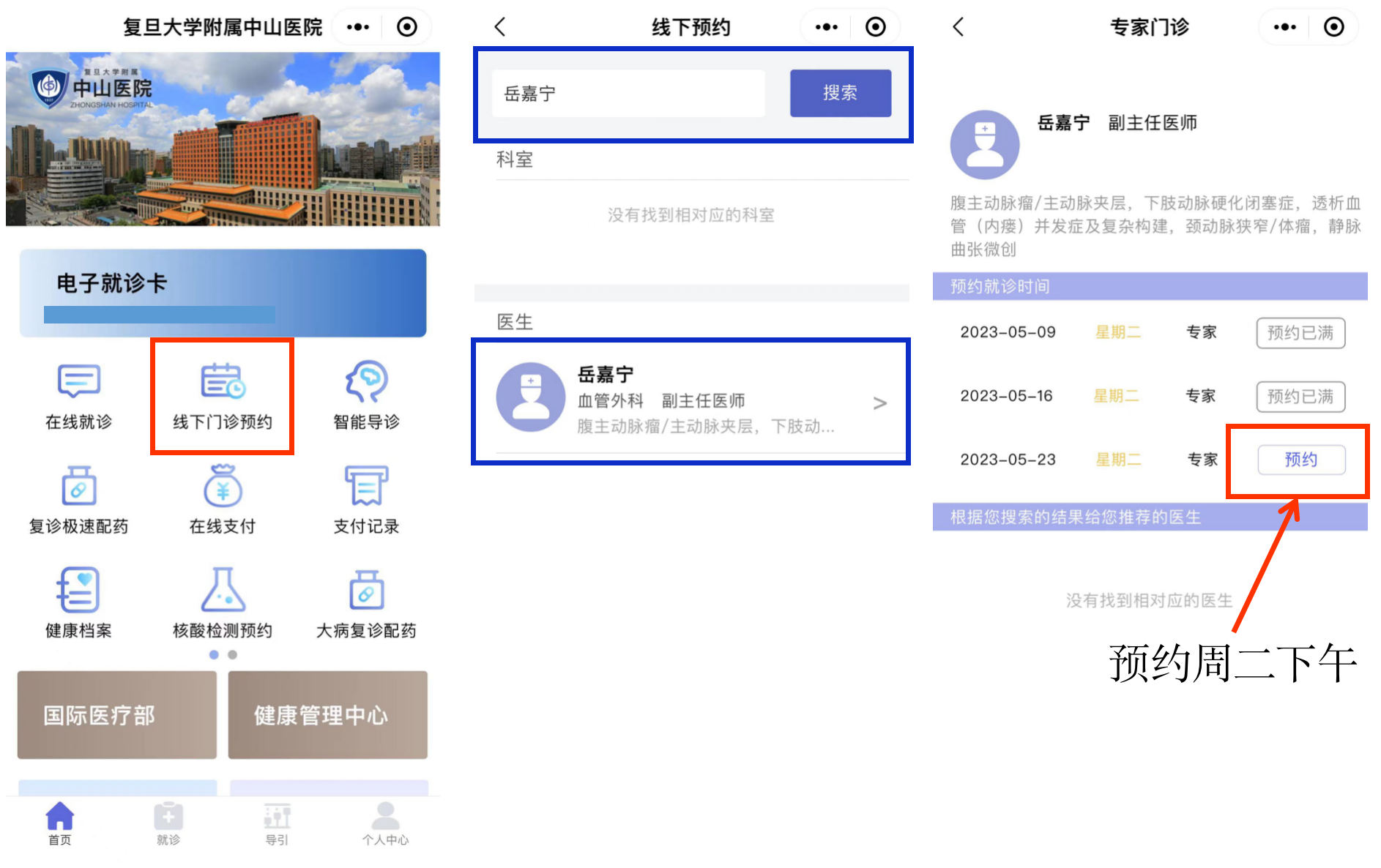Go back from 专家门诊 screen
Viewport: 1381px width, 868px height.
pyautogui.click(x=958, y=27)
